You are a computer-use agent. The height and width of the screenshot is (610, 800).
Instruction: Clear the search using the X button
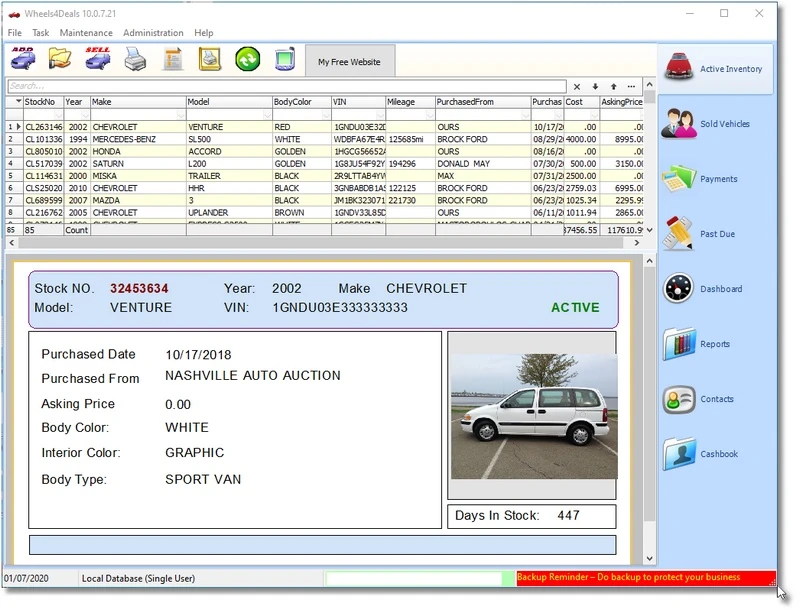[x=577, y=86]
